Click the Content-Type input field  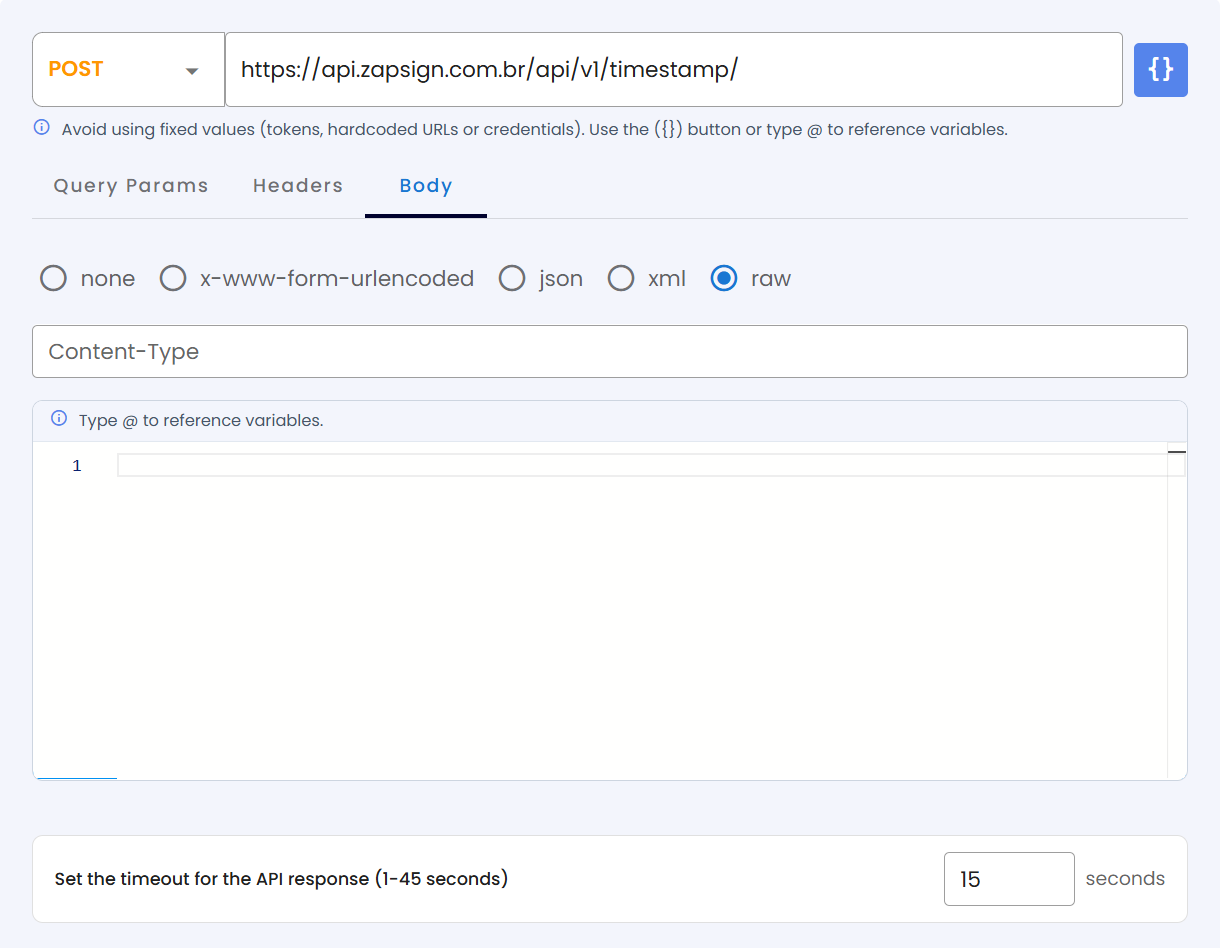(610, 351)
